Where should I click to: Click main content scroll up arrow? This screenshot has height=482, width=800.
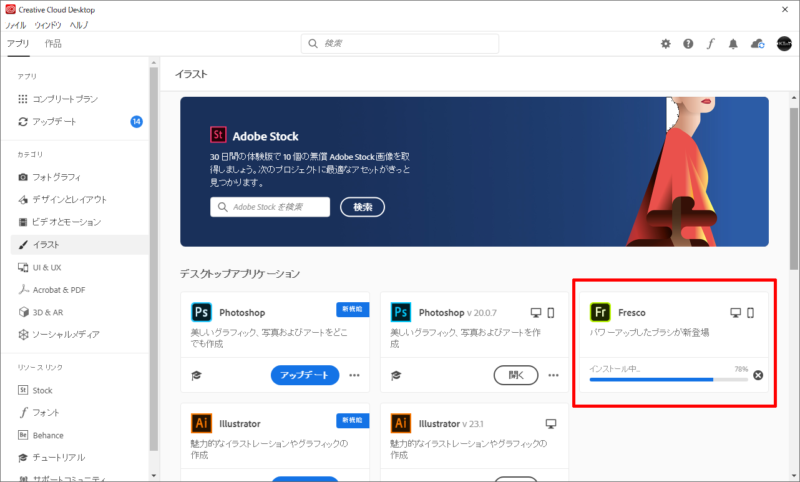[794, 98]
